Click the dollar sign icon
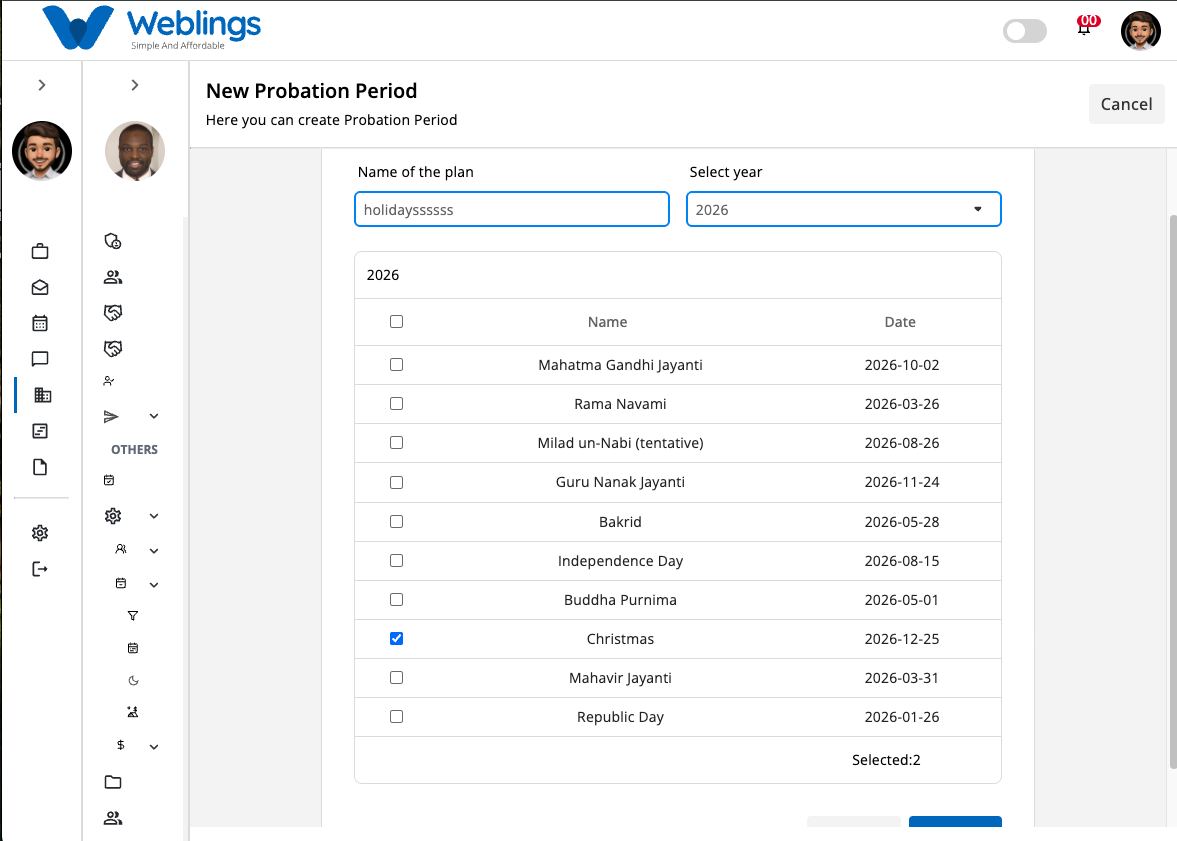 pyautogui.click(x=121, y=745)
